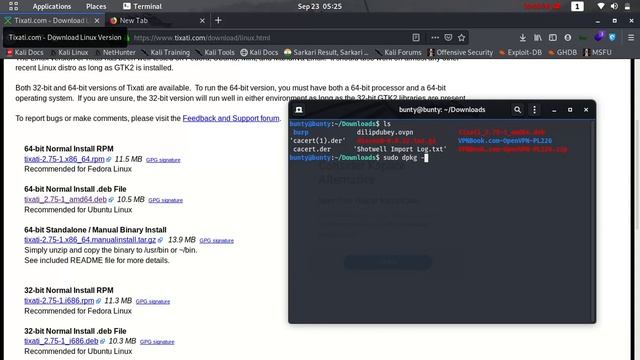Download tixati_2.75-1_amd64.deb
Image resolution: width=640 pixels, height=360 pixels.
click(65, 200)
